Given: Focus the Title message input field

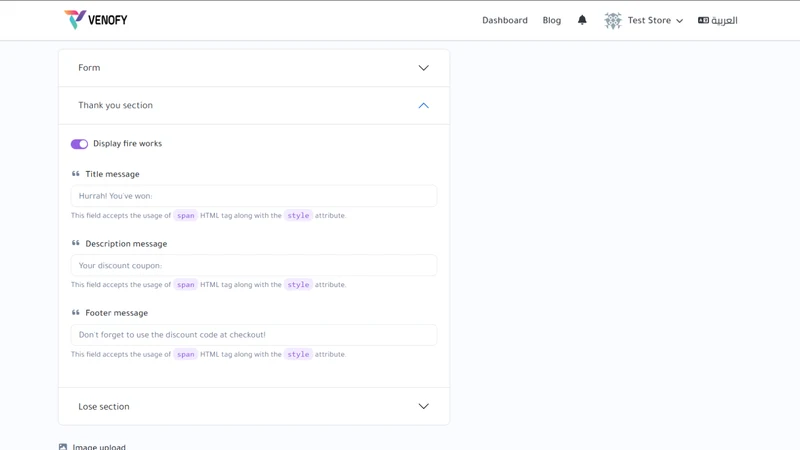Looking at the screenshot, I should 254,196.
